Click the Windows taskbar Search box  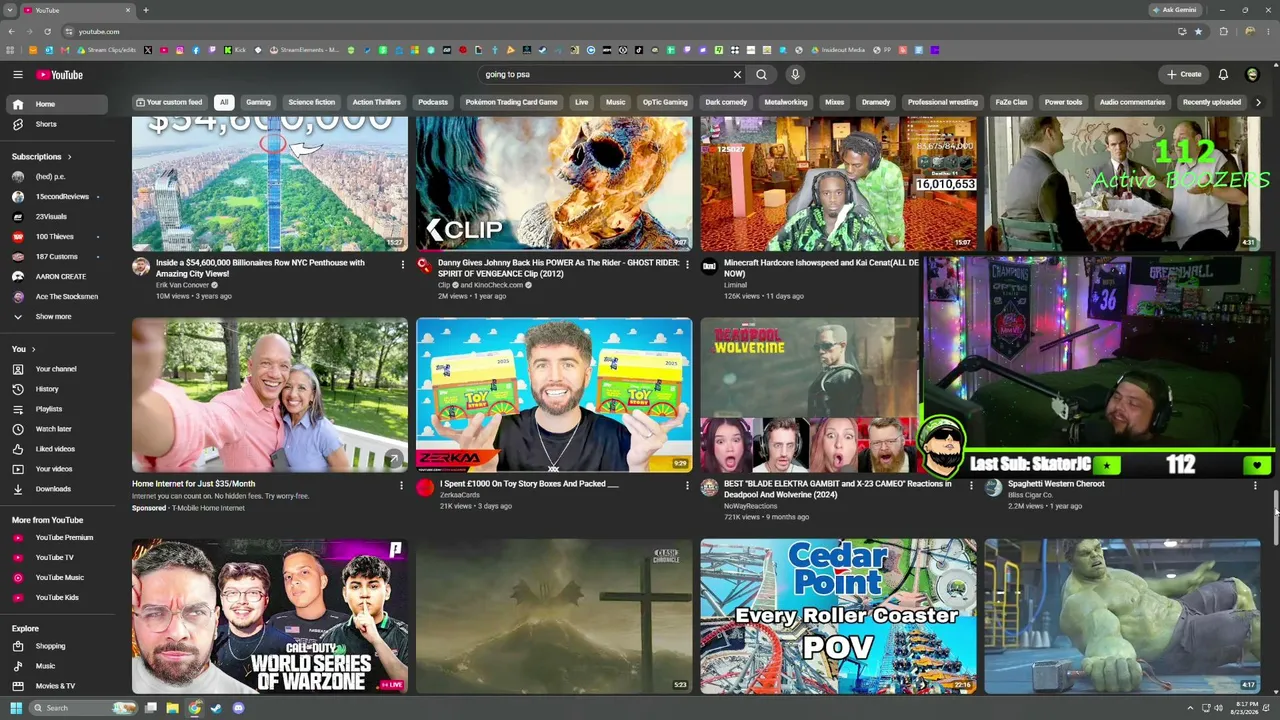coord(84,708)
